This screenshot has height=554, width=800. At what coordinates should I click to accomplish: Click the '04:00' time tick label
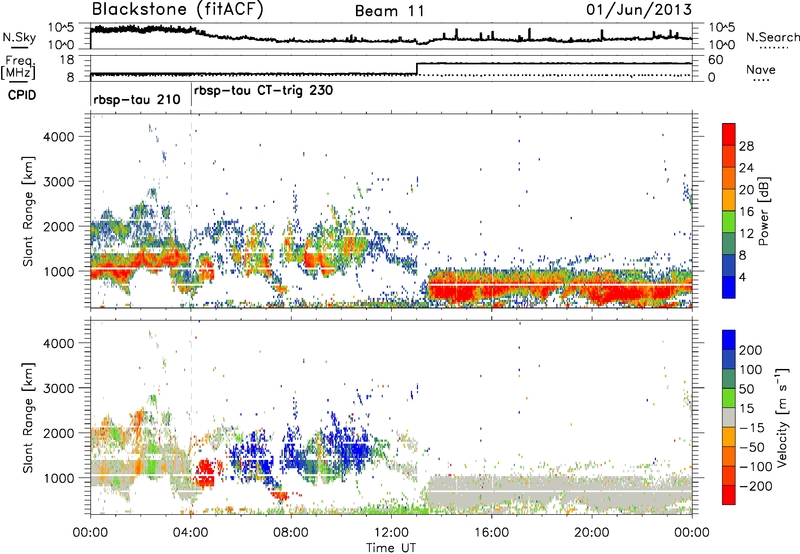click(x=191, y=533)
